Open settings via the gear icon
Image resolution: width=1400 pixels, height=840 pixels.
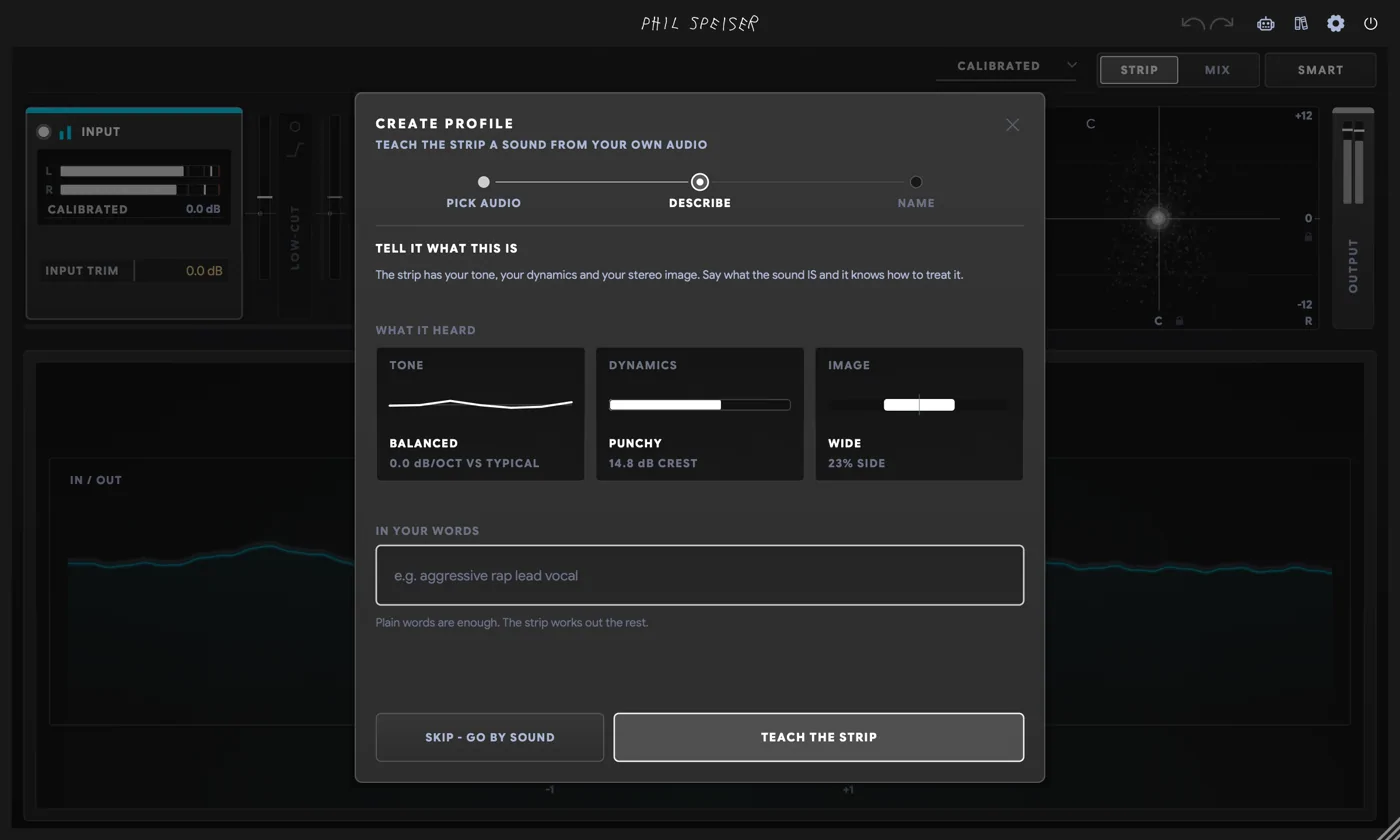pyautogui.click(x=1336, y=23)
